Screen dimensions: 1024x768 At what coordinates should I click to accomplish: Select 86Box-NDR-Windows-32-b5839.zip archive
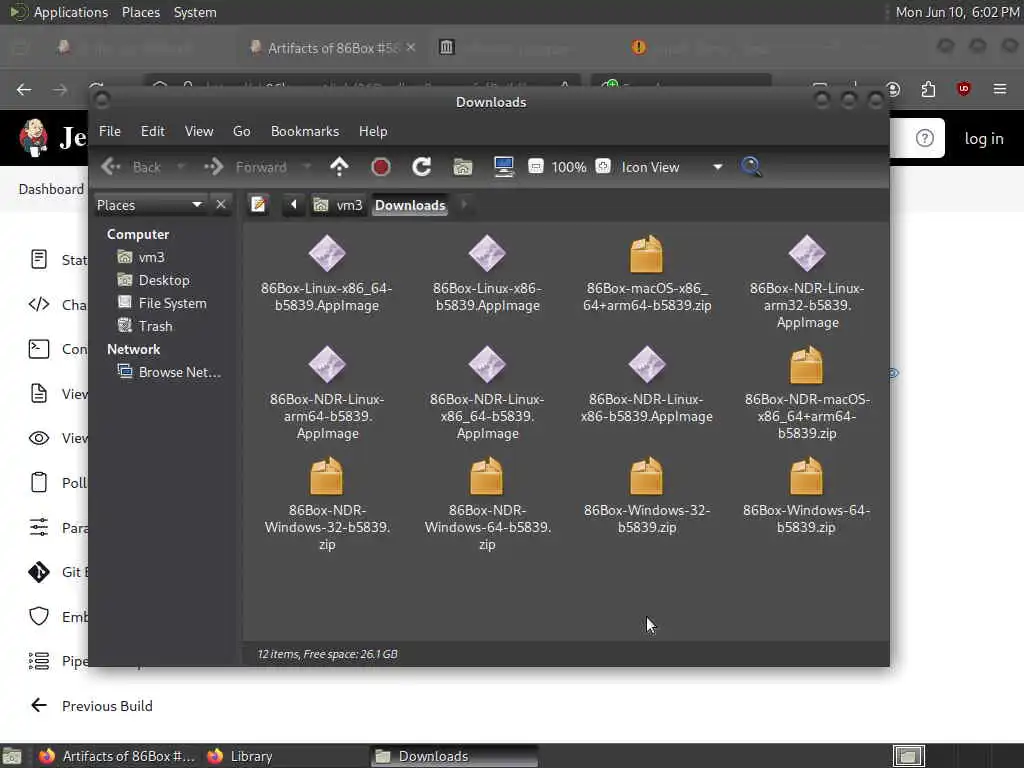pyautogui.click(x=327, y=504)
